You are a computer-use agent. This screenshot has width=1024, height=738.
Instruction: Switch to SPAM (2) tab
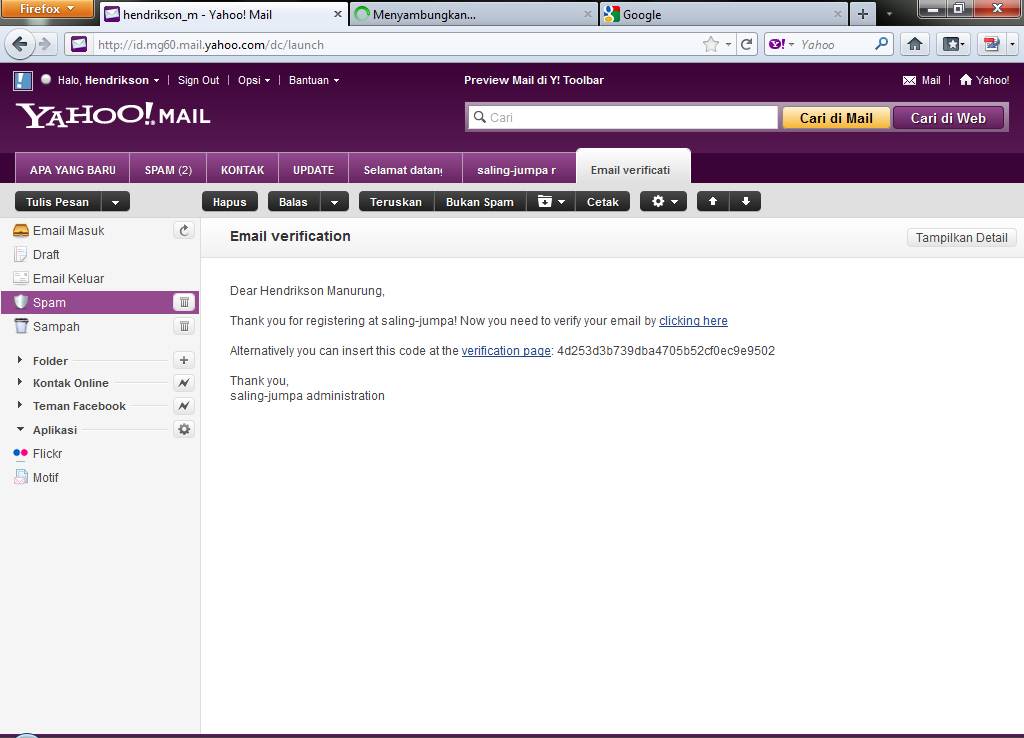point(168,170)
